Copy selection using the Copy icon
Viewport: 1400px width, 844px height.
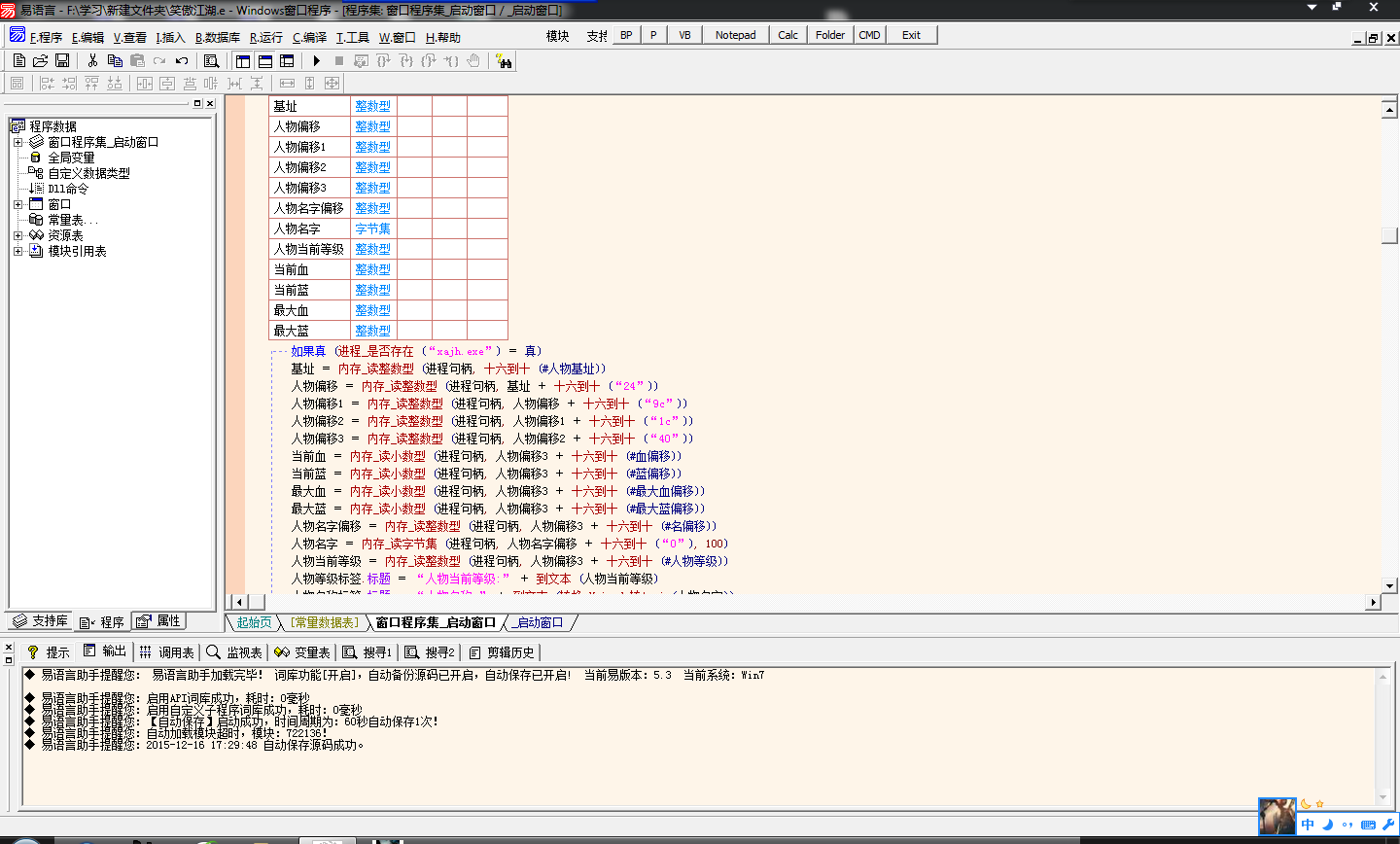115,60
